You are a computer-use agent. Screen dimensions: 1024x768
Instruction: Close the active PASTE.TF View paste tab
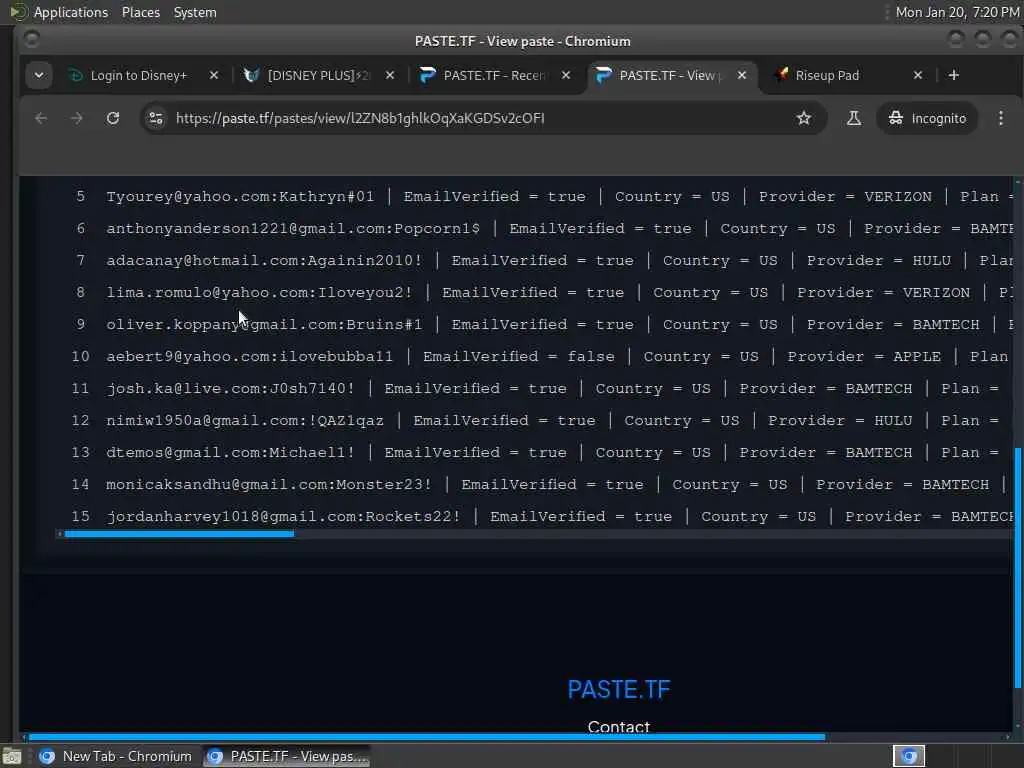tap(742, 75)
